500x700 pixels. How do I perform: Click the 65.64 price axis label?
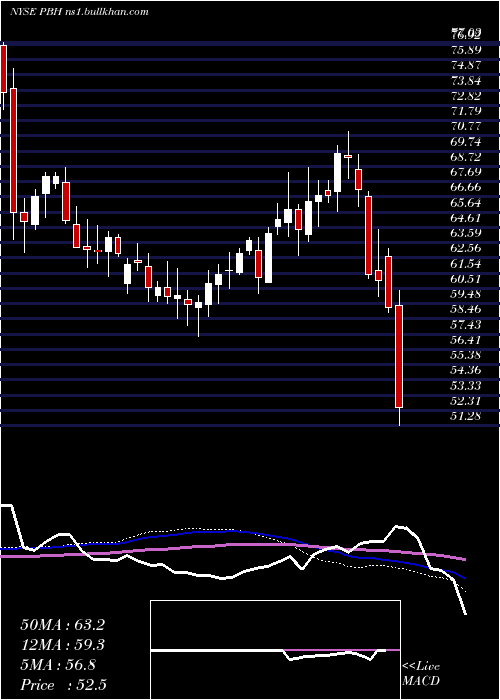click(x=466, y=202)
